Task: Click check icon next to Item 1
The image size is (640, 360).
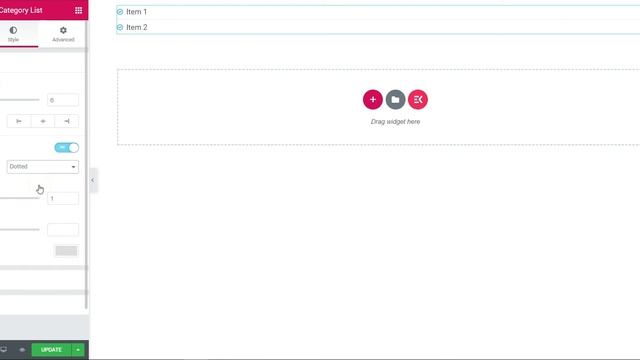Action: click(120, 12)
